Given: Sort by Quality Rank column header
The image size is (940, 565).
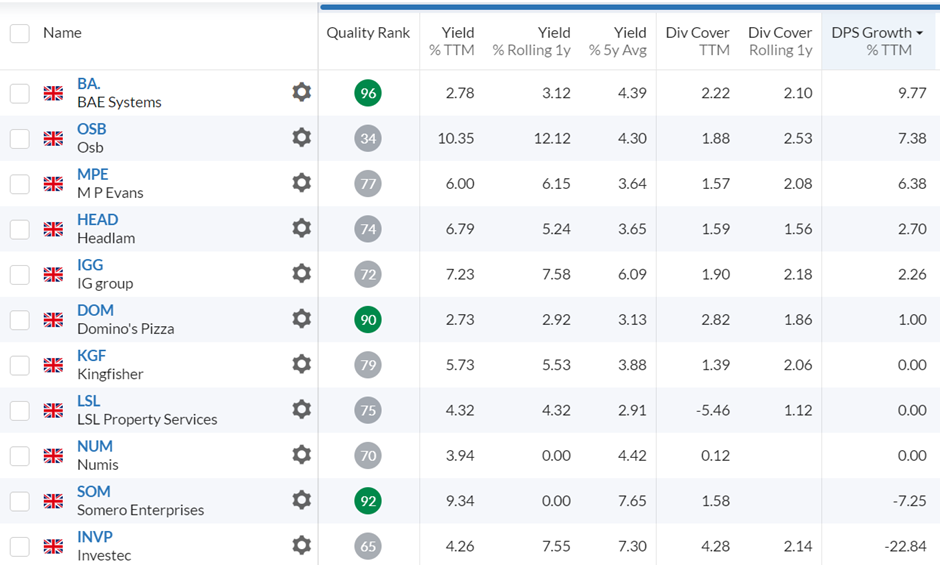Looking at the screenshot, I should (368, 33).
